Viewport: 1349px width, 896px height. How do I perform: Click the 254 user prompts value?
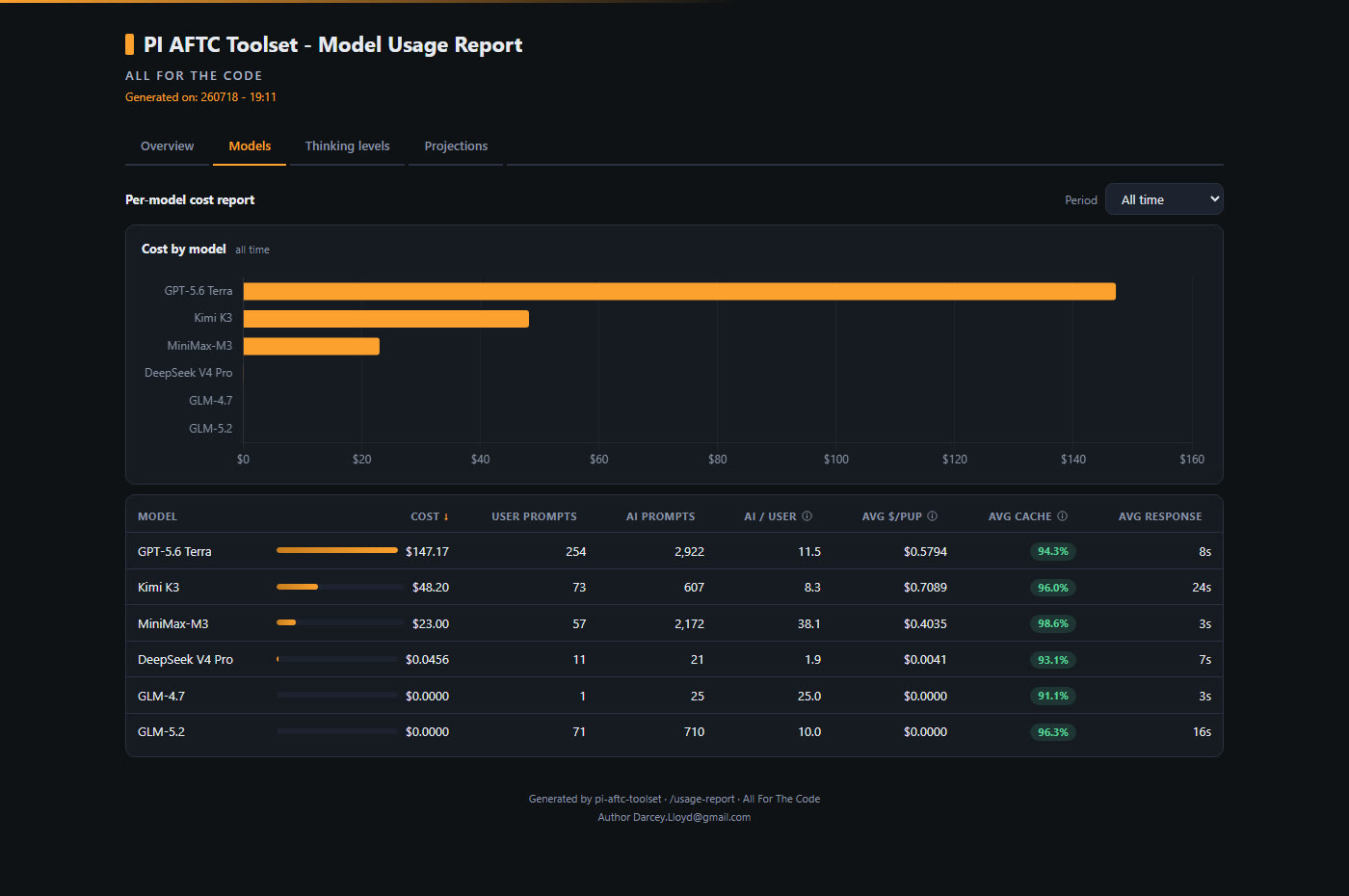tap(576, 552)
